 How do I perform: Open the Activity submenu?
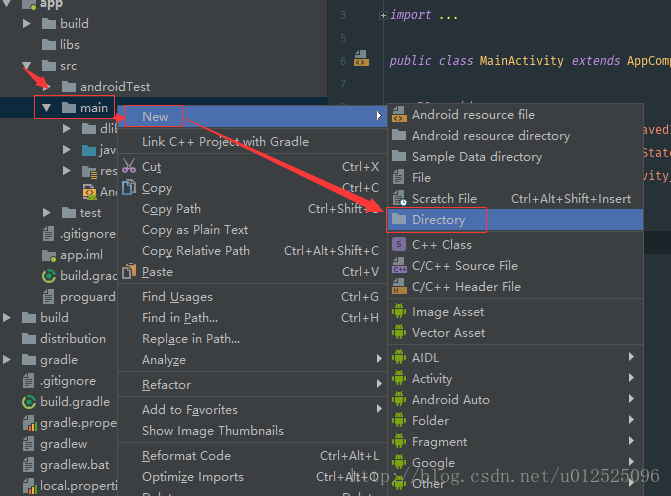click(432, 378)
